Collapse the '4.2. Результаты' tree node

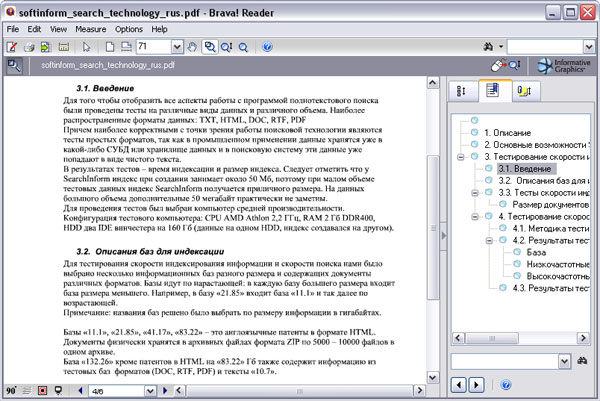pyautogui.click(x=489, y=241)
